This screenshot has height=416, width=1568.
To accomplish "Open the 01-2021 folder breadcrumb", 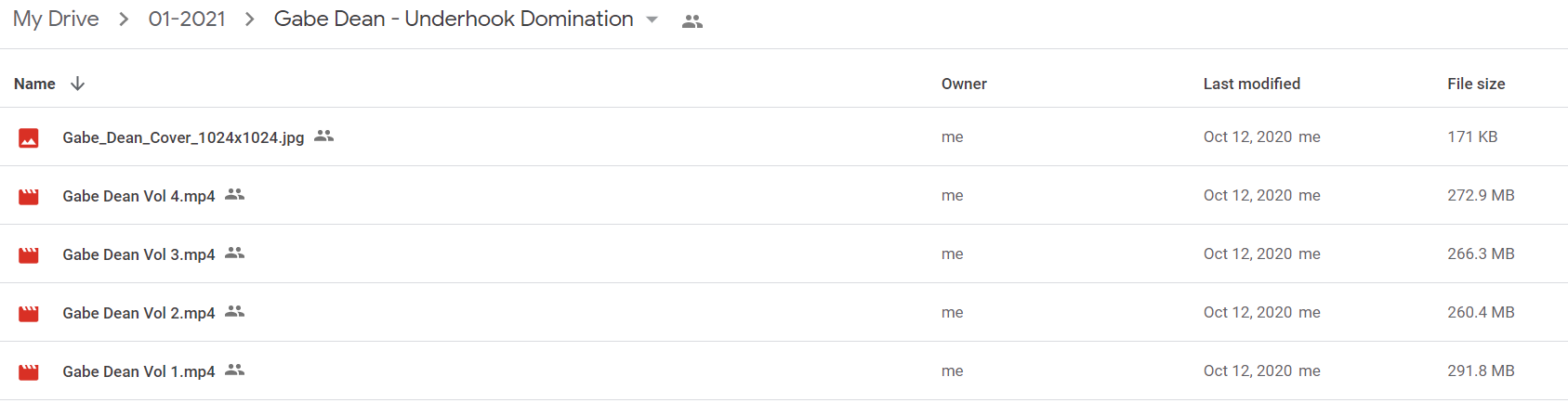I will pos(187,19).
